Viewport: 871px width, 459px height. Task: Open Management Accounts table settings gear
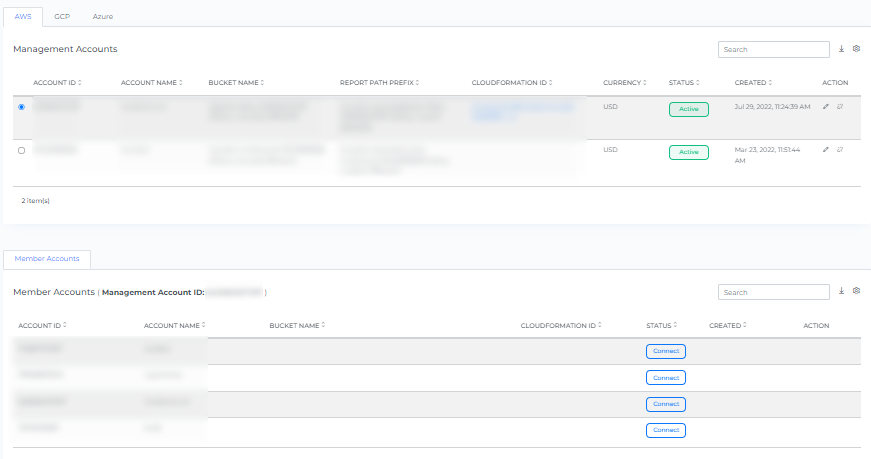coord(856,49)
